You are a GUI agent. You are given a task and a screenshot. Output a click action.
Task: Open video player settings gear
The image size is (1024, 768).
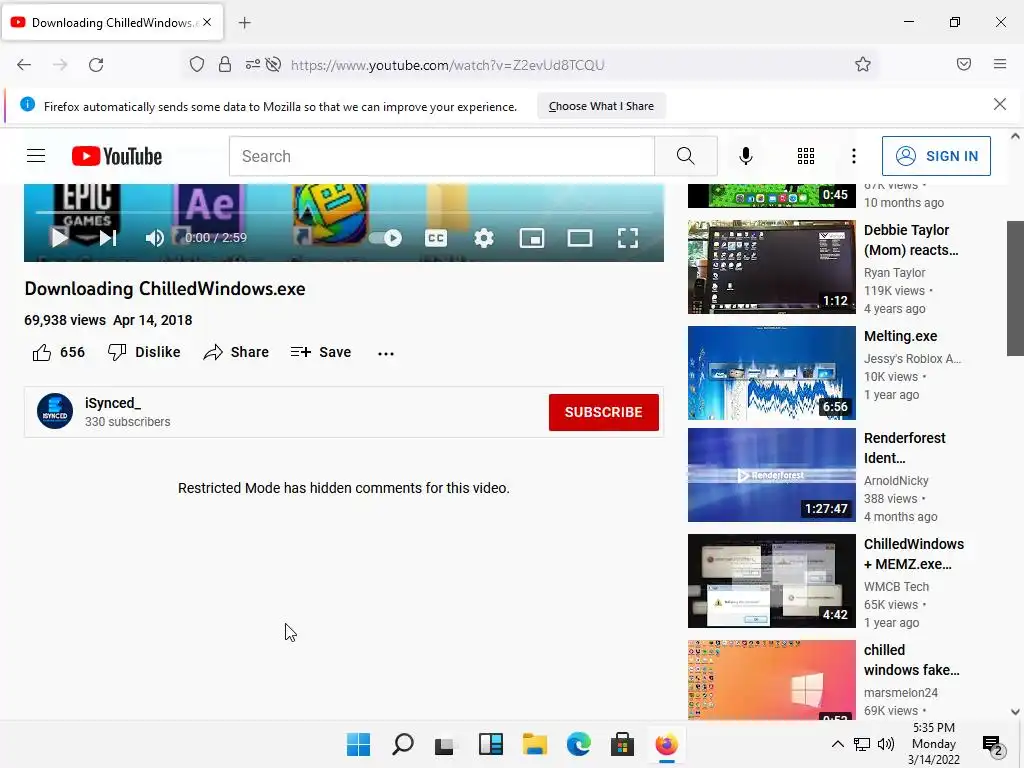[484, 238]
